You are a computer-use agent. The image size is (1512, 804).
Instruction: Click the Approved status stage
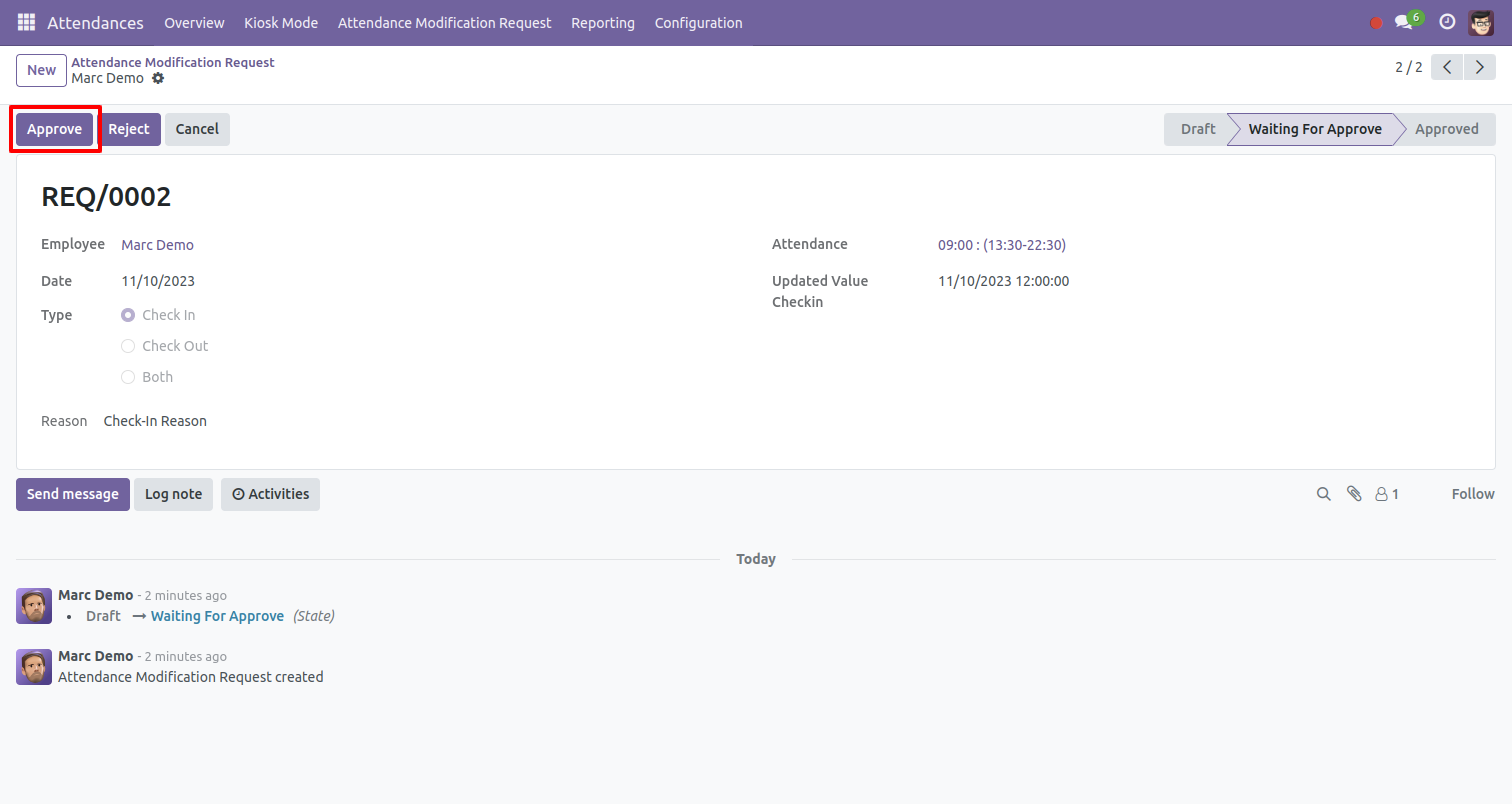[1446, 129]
